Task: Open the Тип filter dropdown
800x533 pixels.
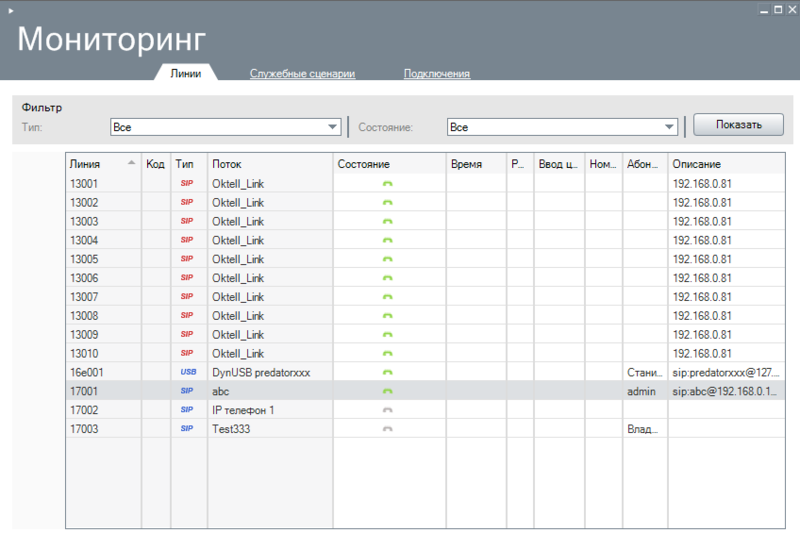Action: click(x=333, y=127)
